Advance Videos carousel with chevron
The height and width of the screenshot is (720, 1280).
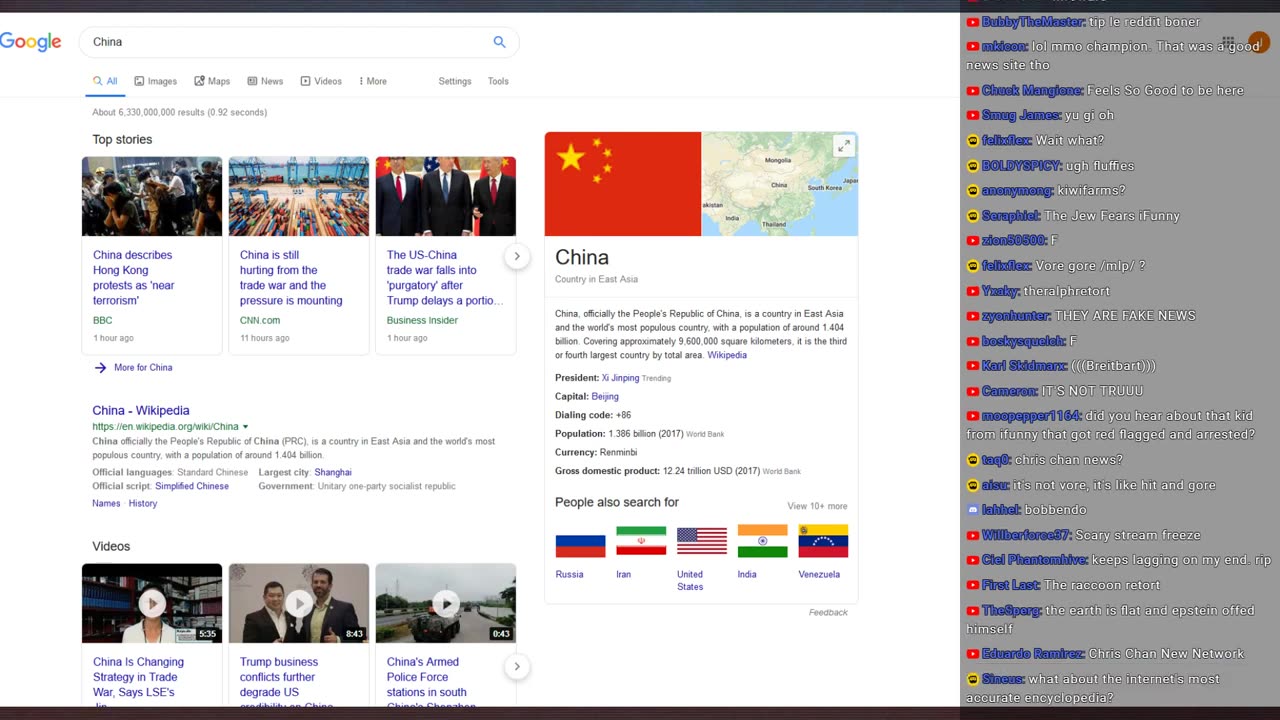tap(517, 666)
